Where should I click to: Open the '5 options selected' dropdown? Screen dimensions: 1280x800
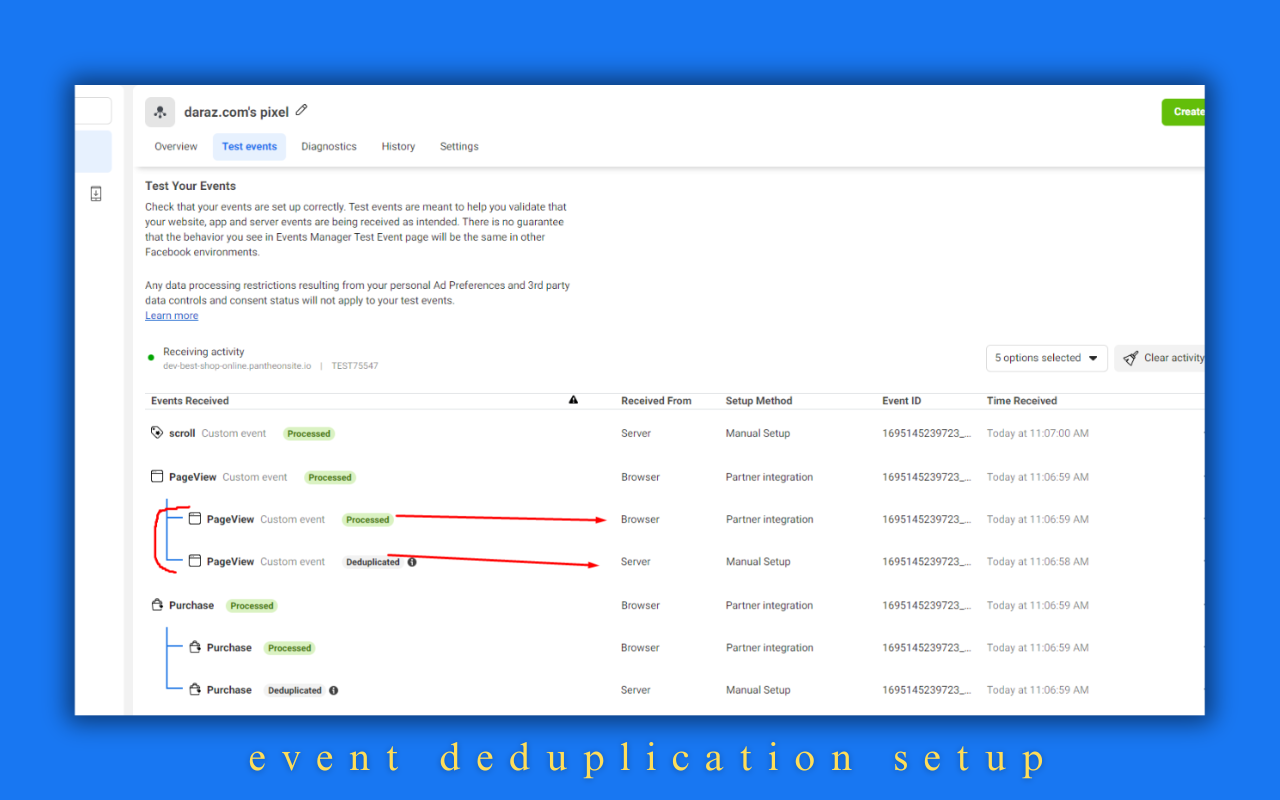(1046, 358)
